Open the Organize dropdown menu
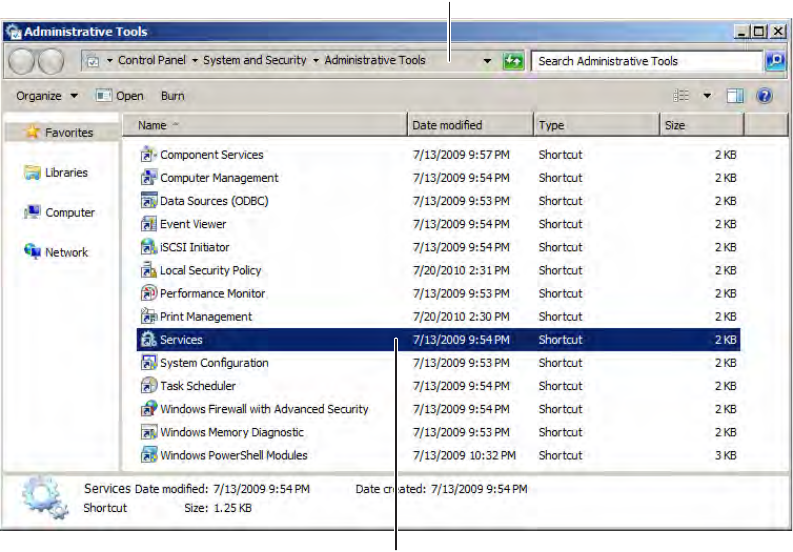The height and width of the screenshot is (552, 793). click(x=47, y=96)
